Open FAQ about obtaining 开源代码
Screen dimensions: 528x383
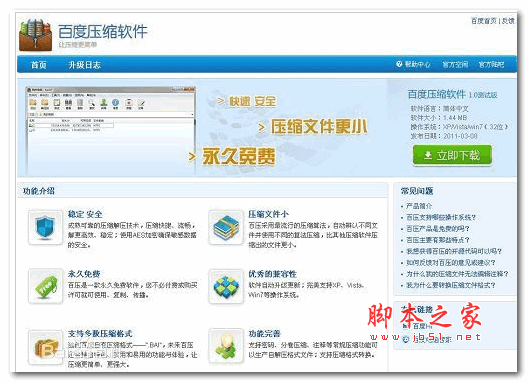[x=454, y=251]
